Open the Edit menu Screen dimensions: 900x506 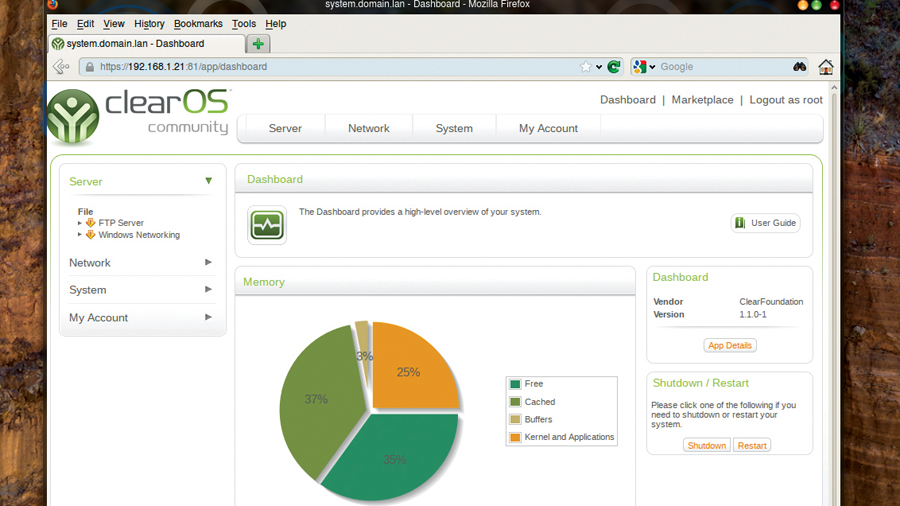click(x=85, y=24)
